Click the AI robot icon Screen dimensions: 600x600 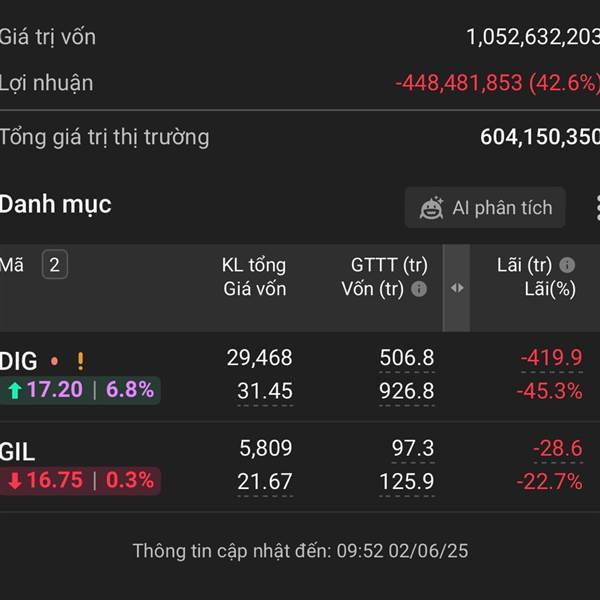pyautogui.click(x=431, y=208)
